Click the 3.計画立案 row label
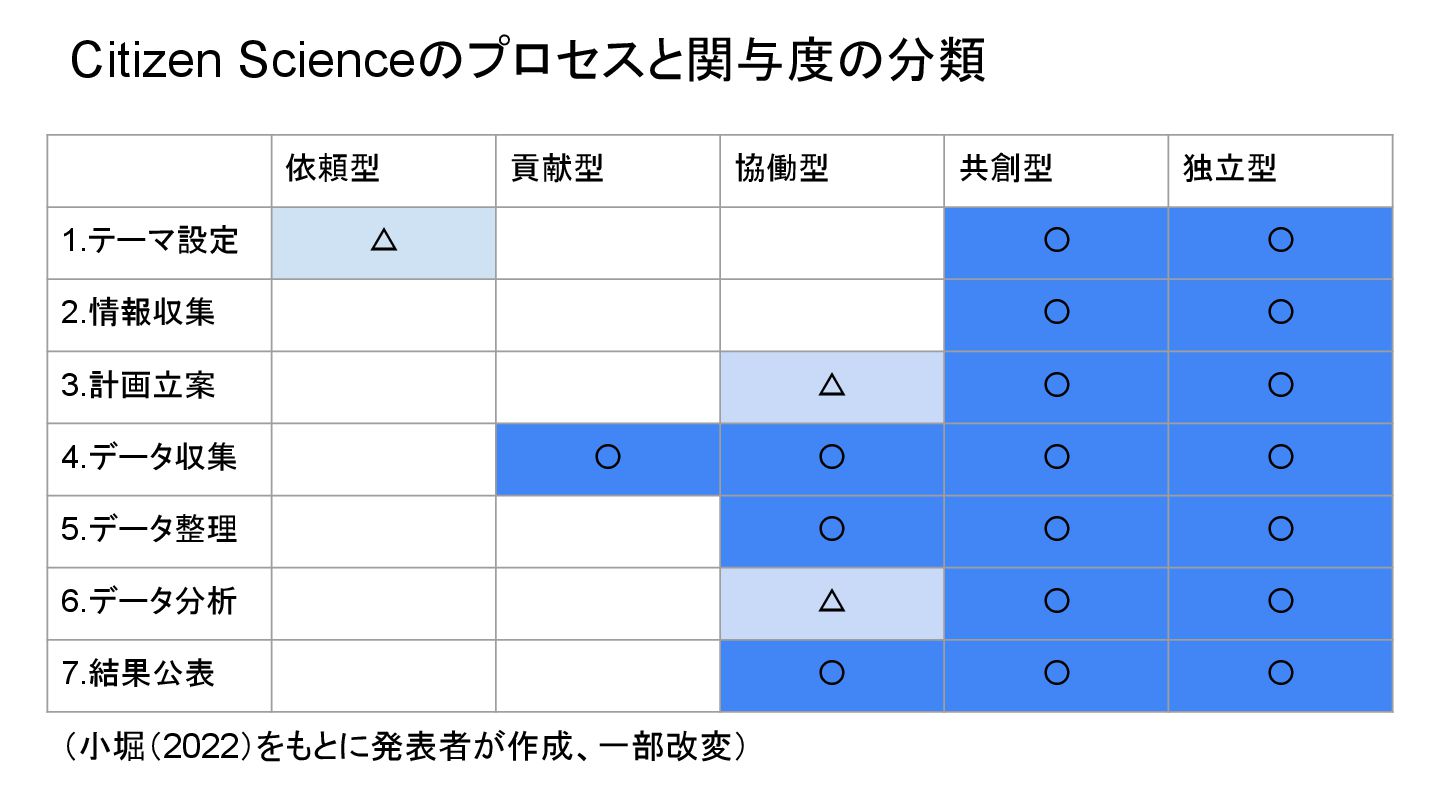1440x810 pixels. pyautogui.click(x=138, y=385)
